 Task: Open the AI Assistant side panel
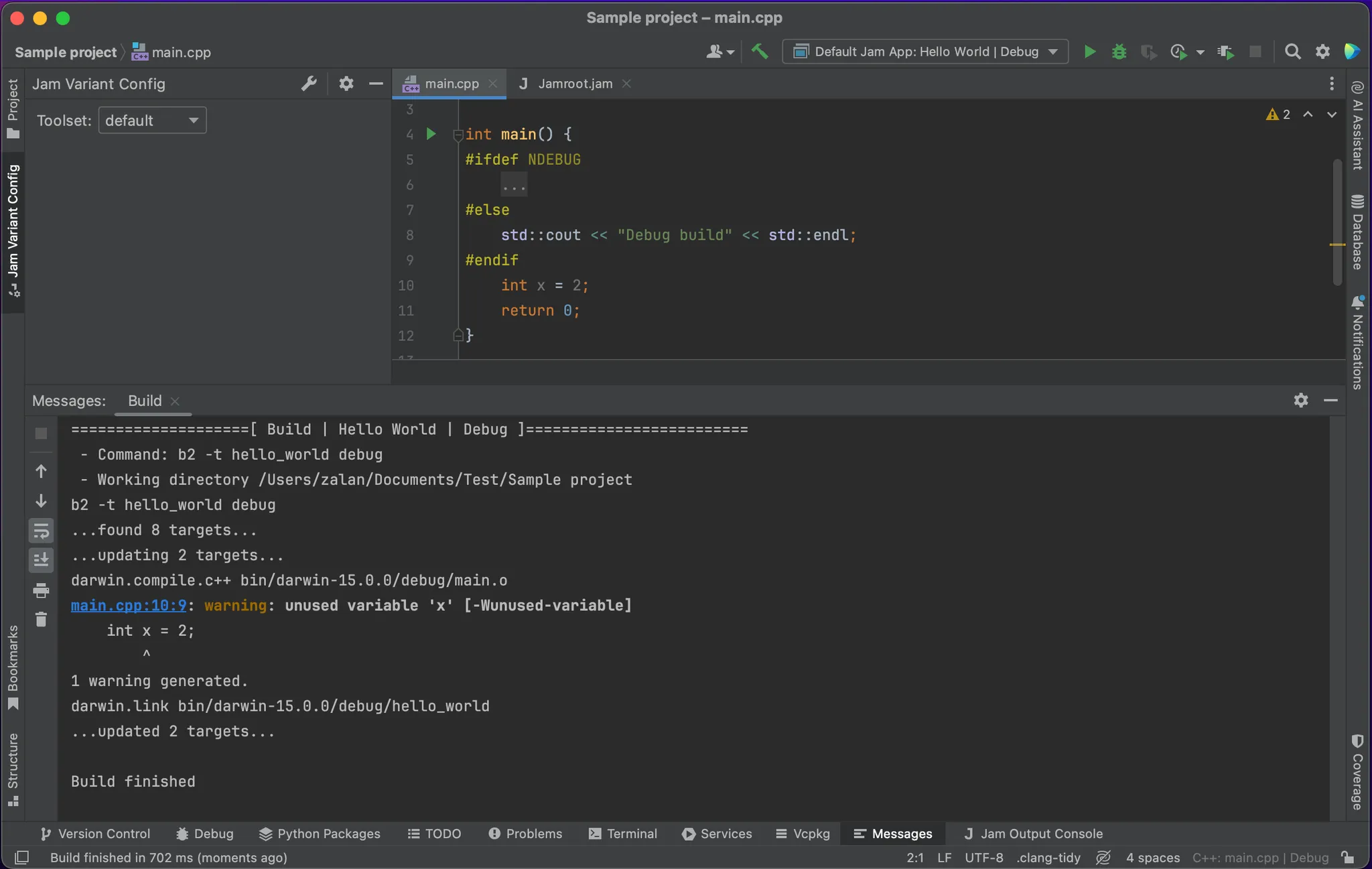coord(1358,125)
